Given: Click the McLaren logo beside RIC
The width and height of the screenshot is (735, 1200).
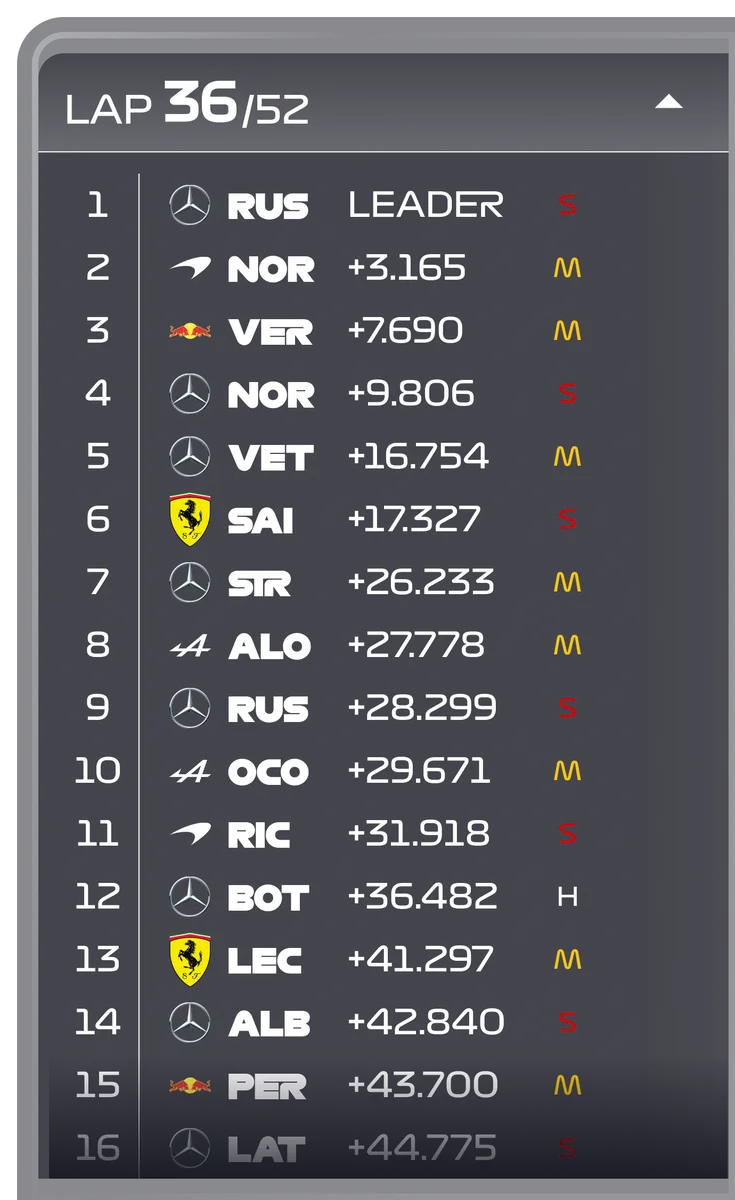Looking at the screenshot, I should [x=190, y=832].
